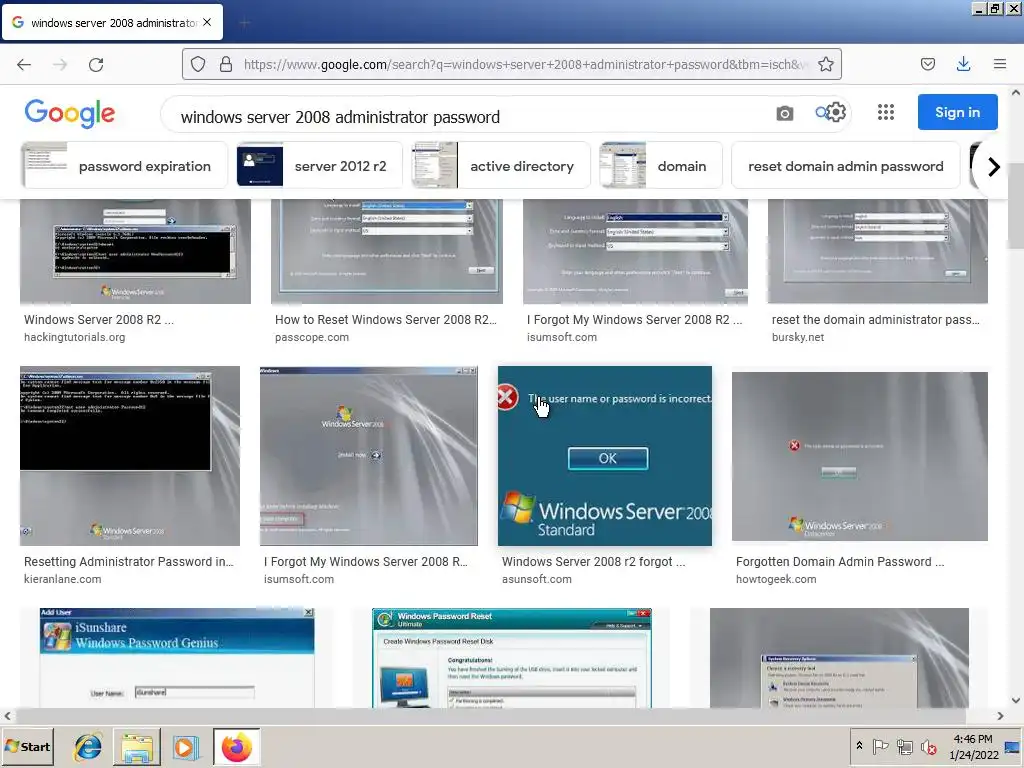Filter by active directory chip
Screen dimensions: 1024x768
click(x=501, y=166)
